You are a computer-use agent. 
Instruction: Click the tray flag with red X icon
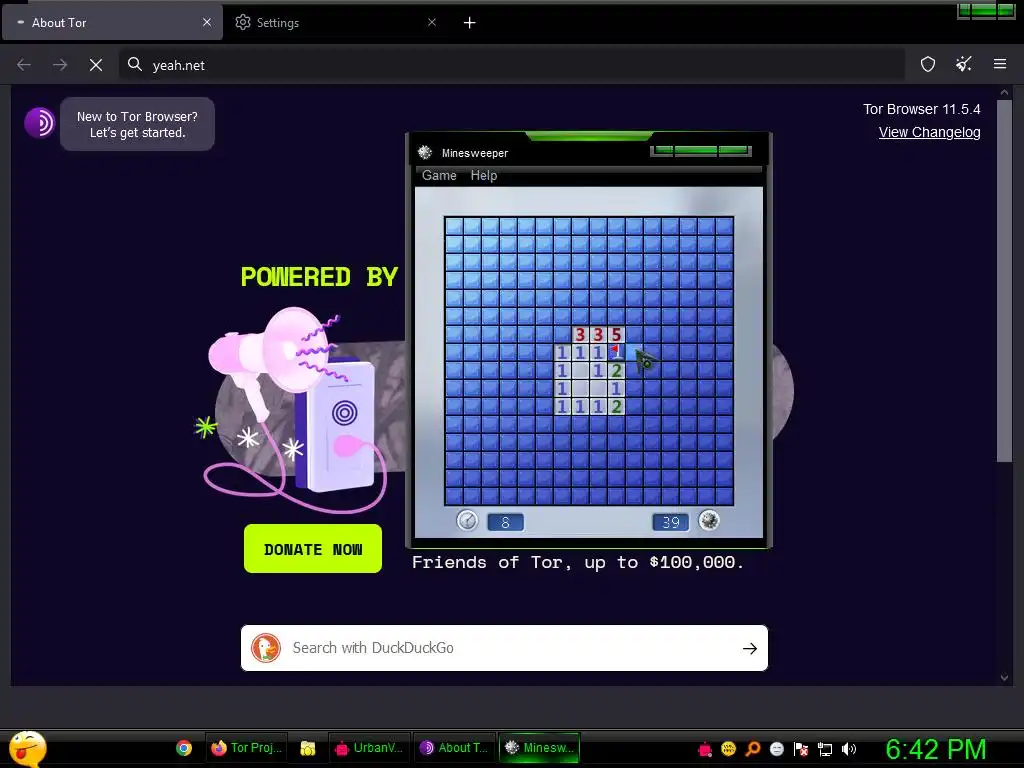(x=801, y=749)
